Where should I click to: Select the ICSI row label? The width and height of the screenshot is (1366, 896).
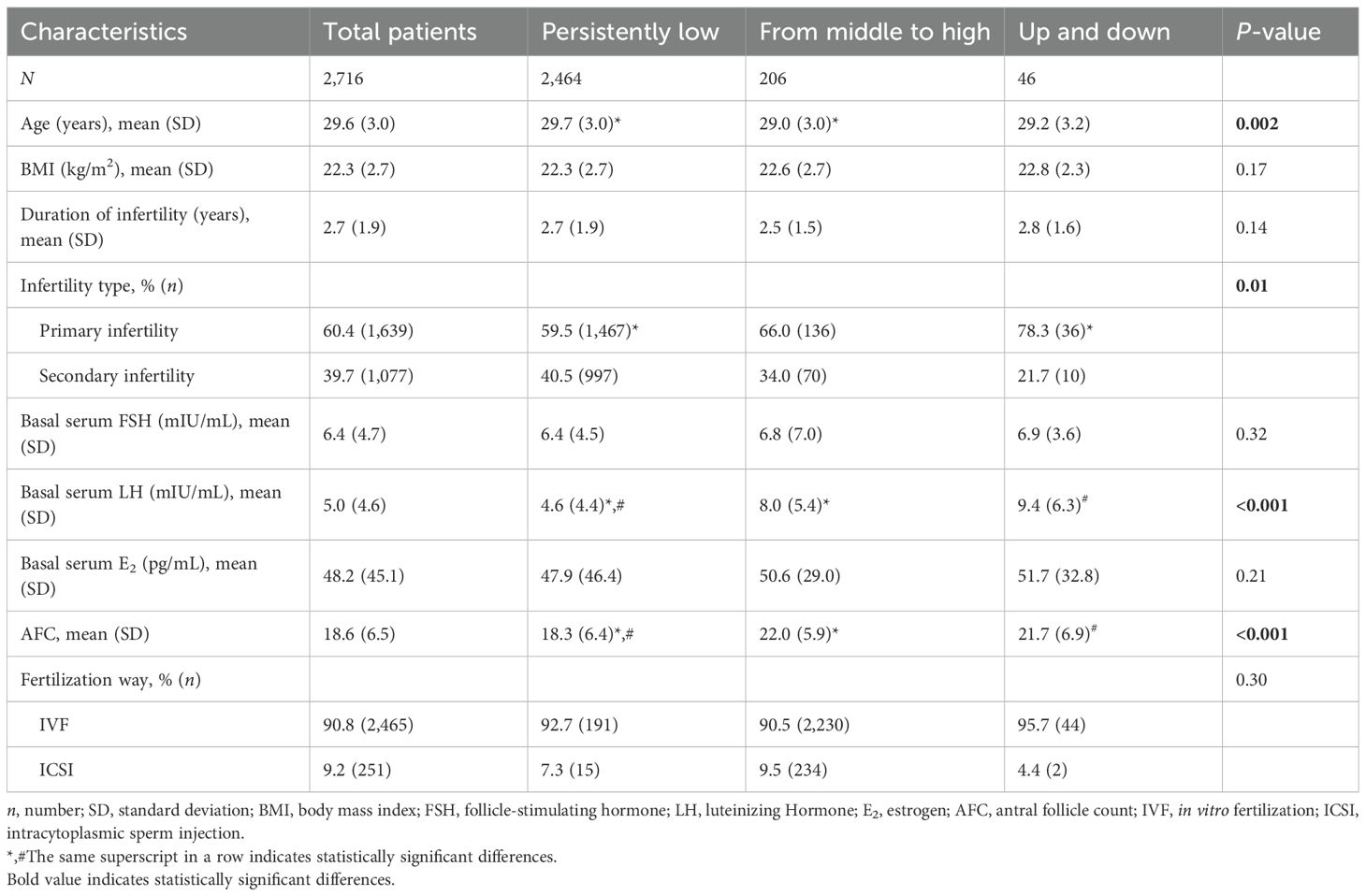56,771
